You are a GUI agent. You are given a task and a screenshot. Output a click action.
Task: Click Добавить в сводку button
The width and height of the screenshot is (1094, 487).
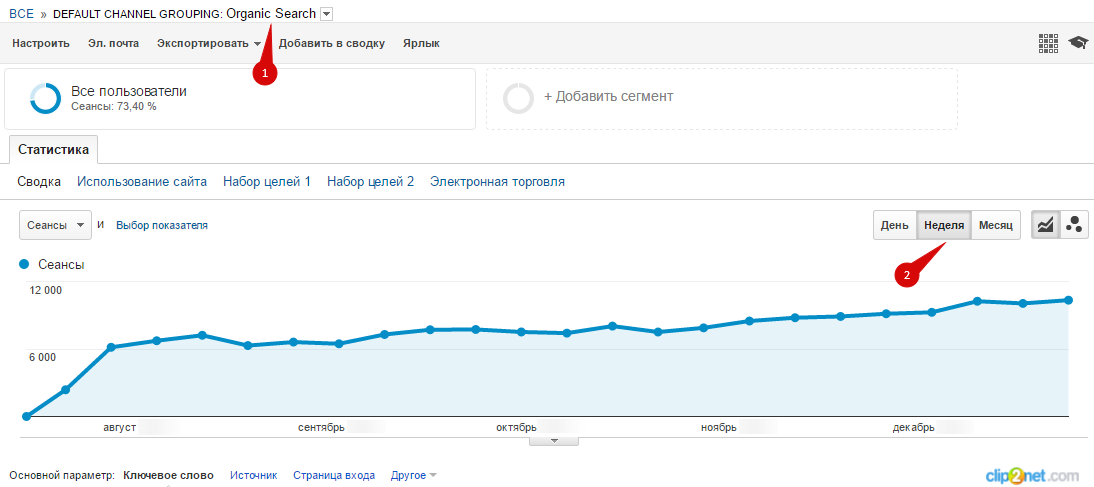332,43
